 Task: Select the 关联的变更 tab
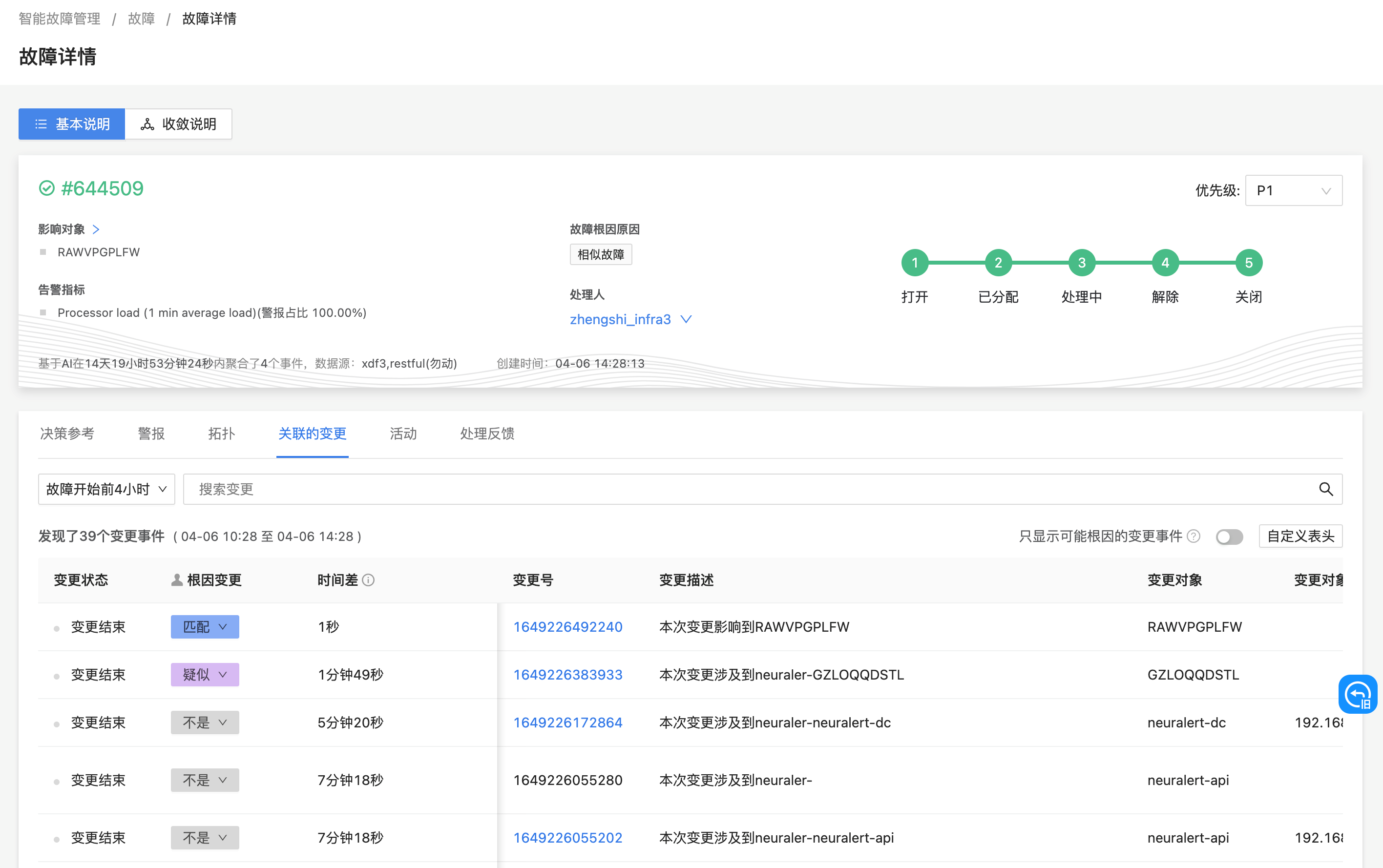[x=313, y=434]
